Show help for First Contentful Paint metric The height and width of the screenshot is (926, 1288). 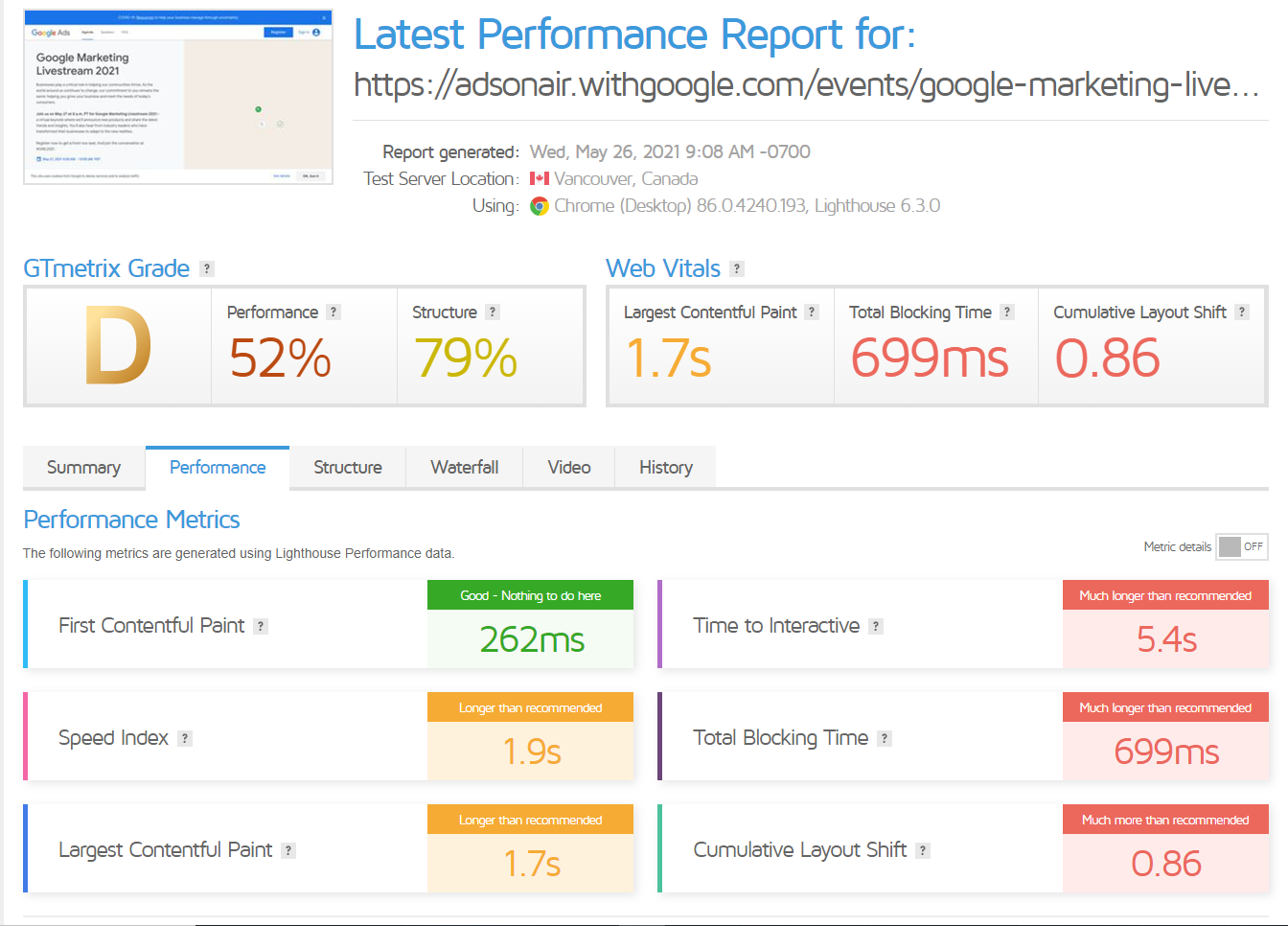click(x=261, y=627)
